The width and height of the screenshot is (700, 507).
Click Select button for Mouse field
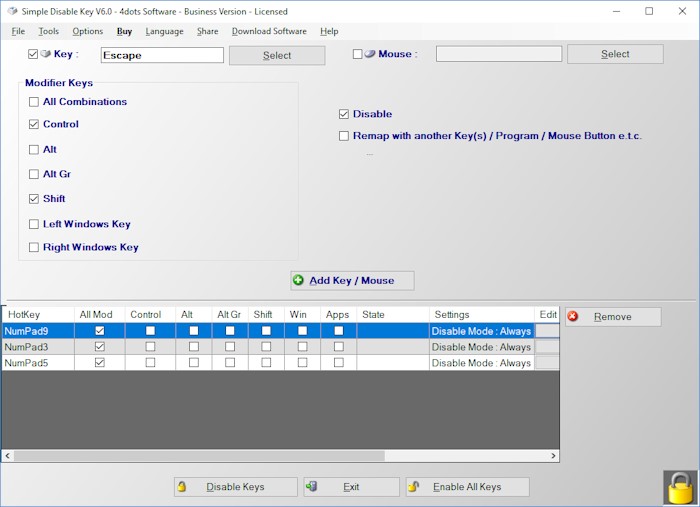tap(615, 54)
